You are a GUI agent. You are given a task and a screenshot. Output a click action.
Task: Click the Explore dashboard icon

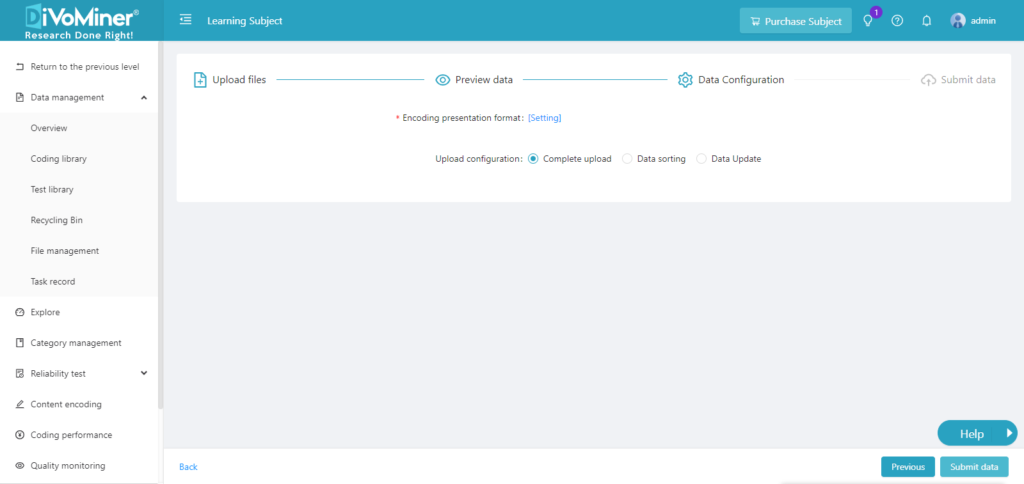[20, 312]
